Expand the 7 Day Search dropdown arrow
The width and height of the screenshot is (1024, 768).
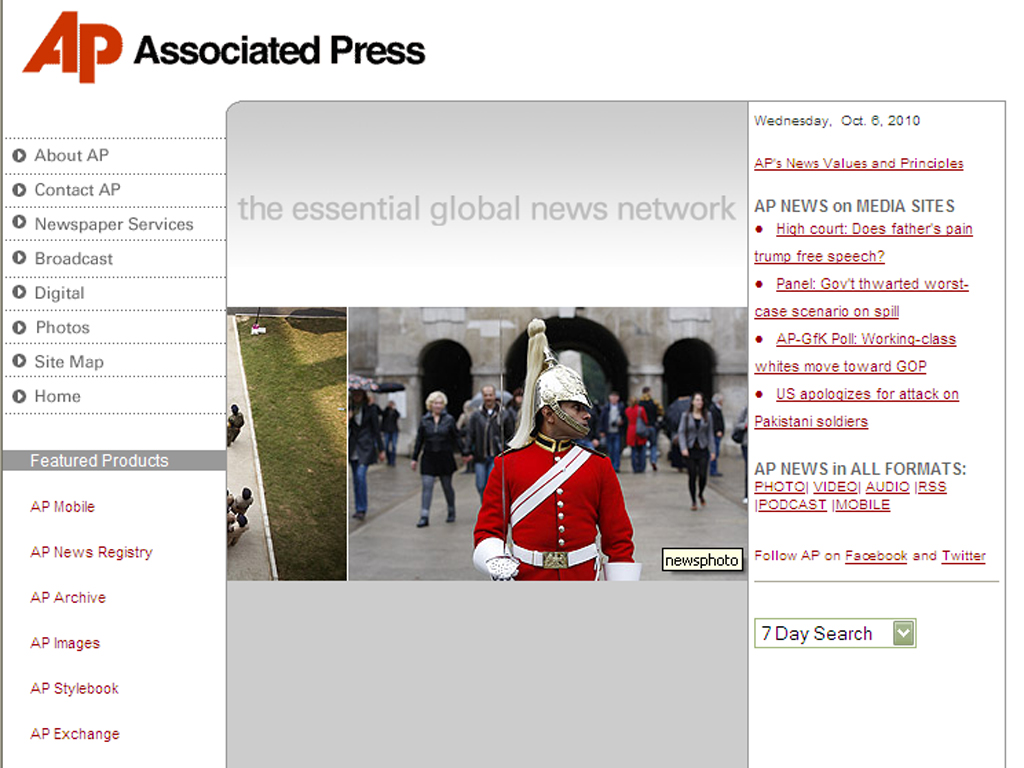click(903, 633)
